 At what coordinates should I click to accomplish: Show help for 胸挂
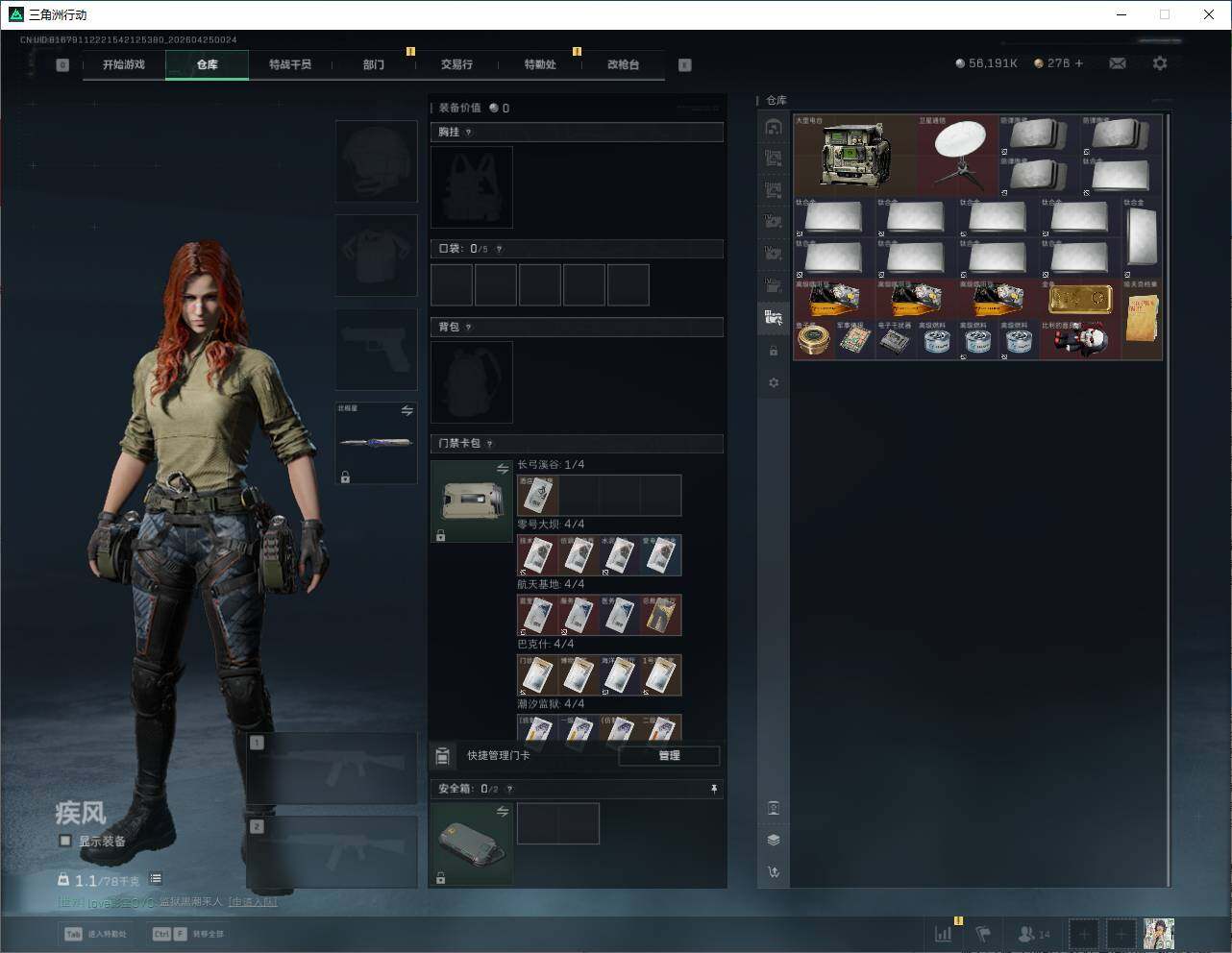(468, 133)
